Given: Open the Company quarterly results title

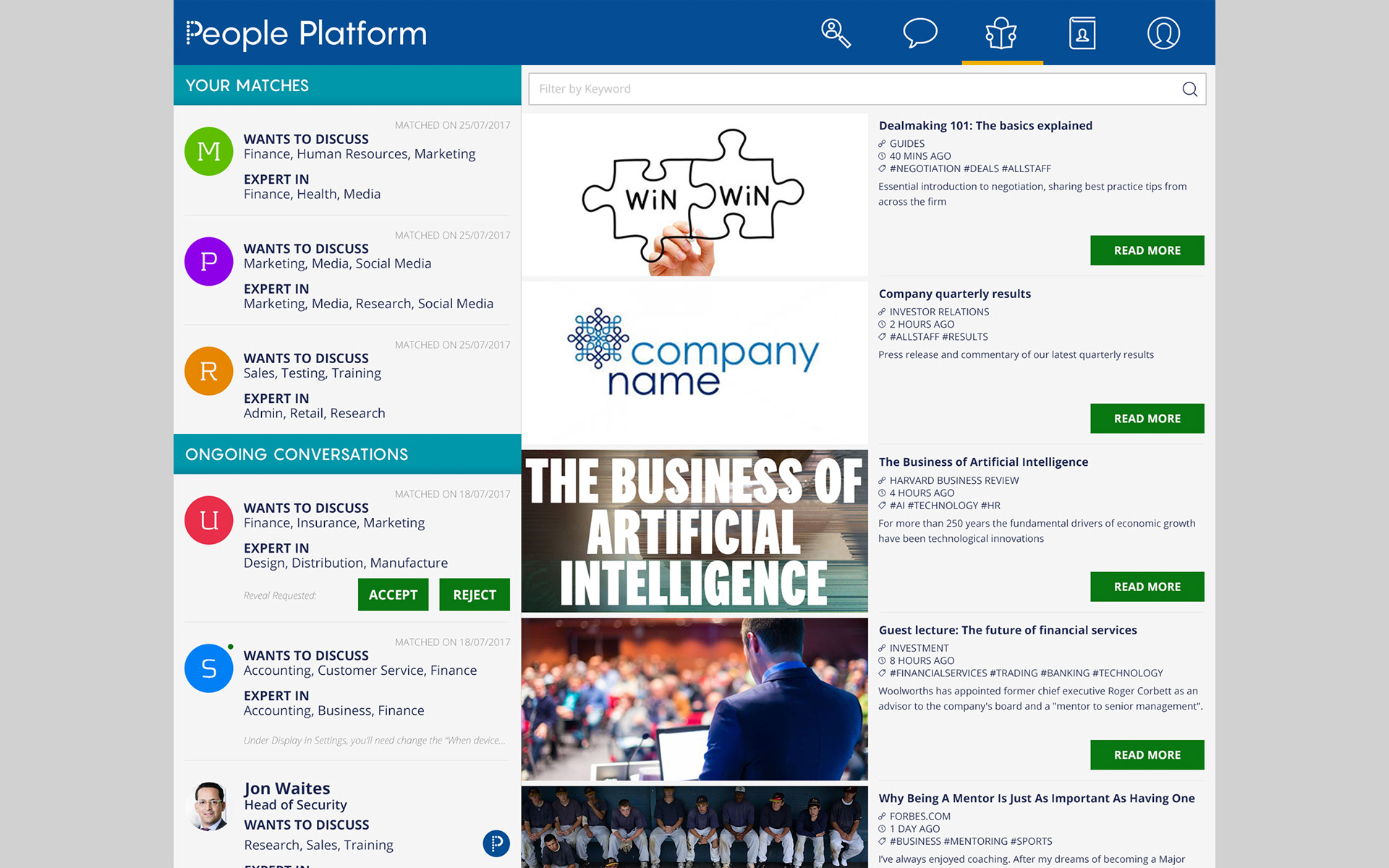Looking at the screenshot, I should coord(954,294).
